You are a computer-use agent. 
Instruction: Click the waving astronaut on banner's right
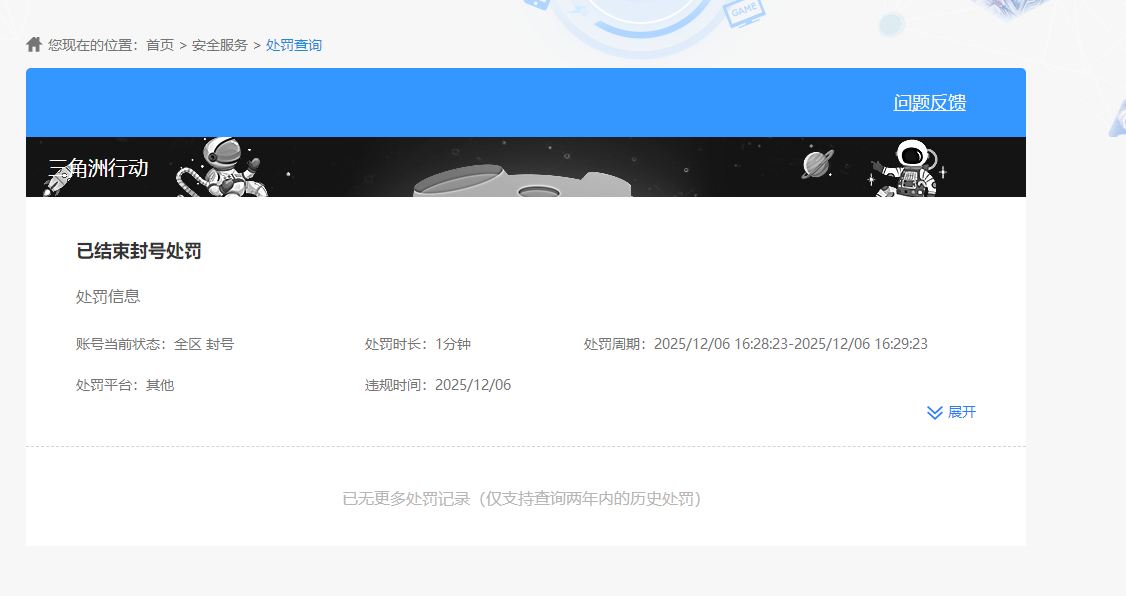click(906, 168)
